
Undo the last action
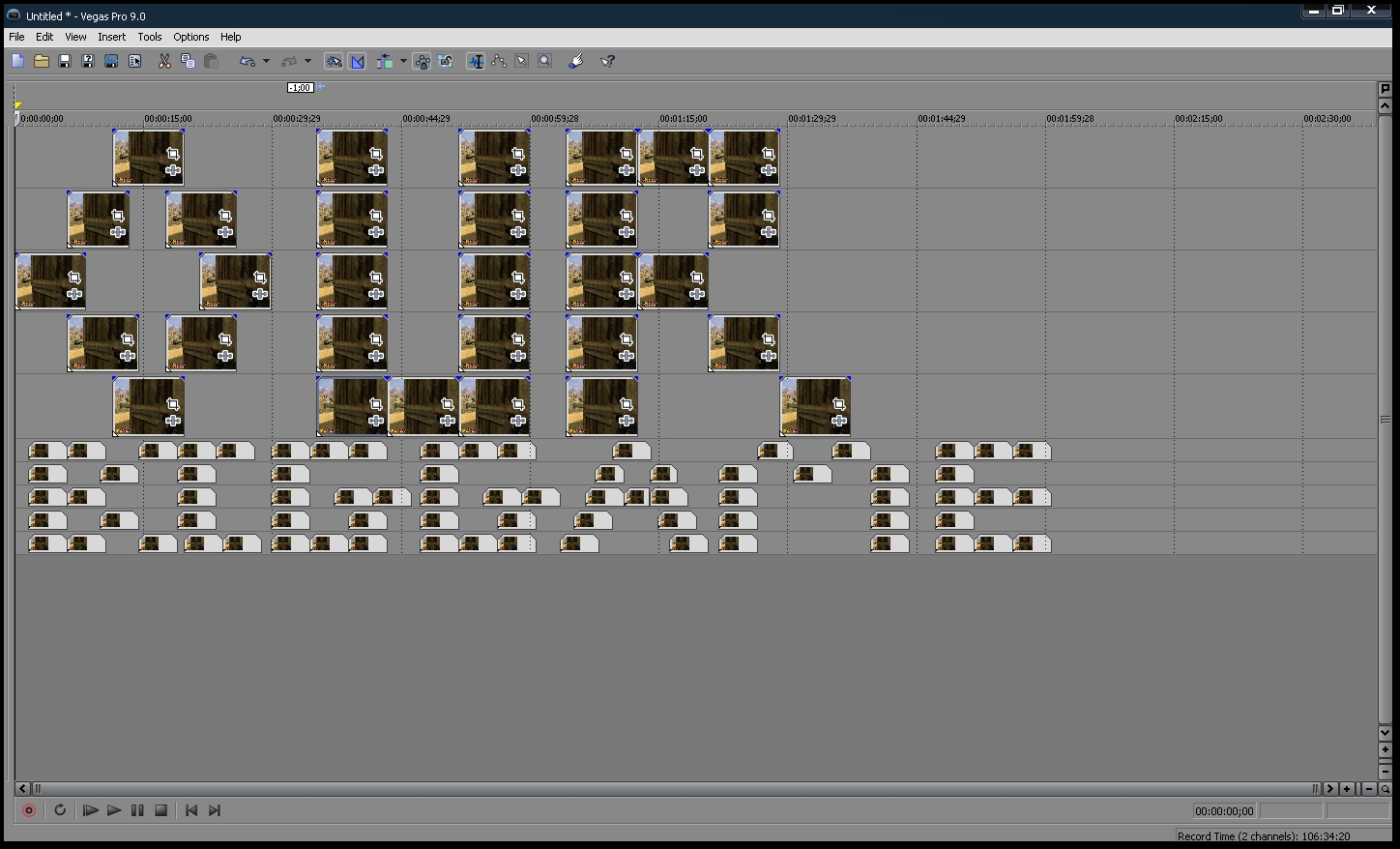point(248,61)
